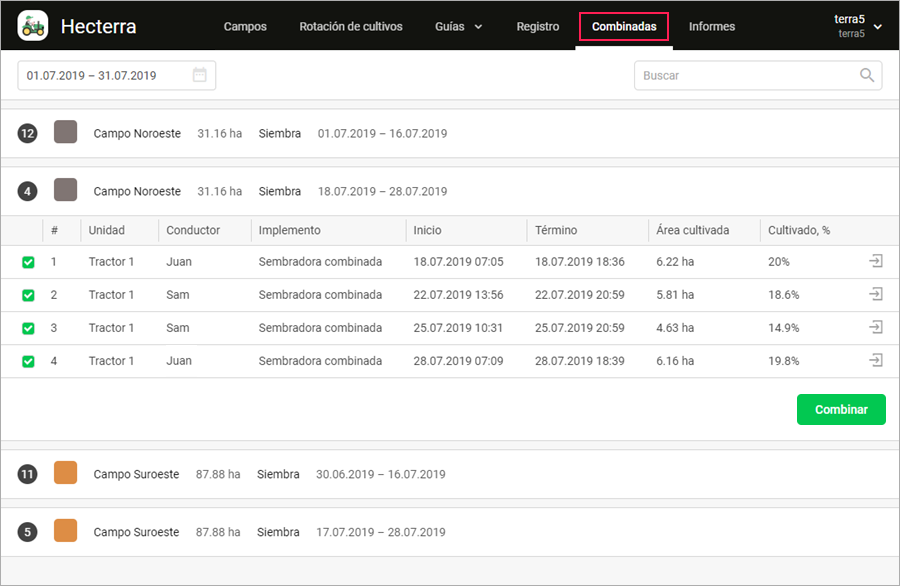Deselect the checkbox for the 28.07.2019 row

[x=28, y=361]
